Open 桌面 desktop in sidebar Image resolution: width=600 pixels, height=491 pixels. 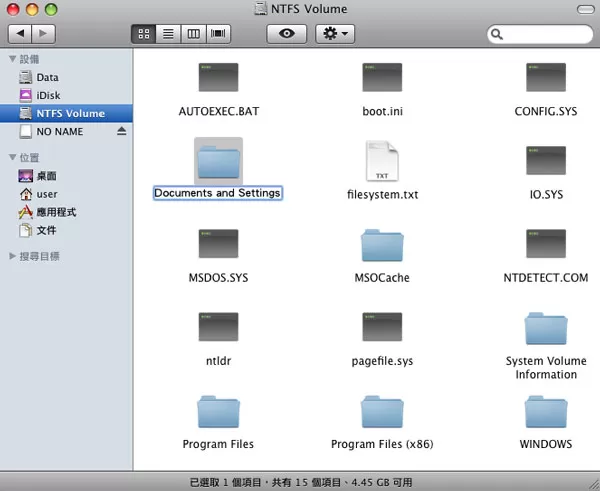(66, 176)
